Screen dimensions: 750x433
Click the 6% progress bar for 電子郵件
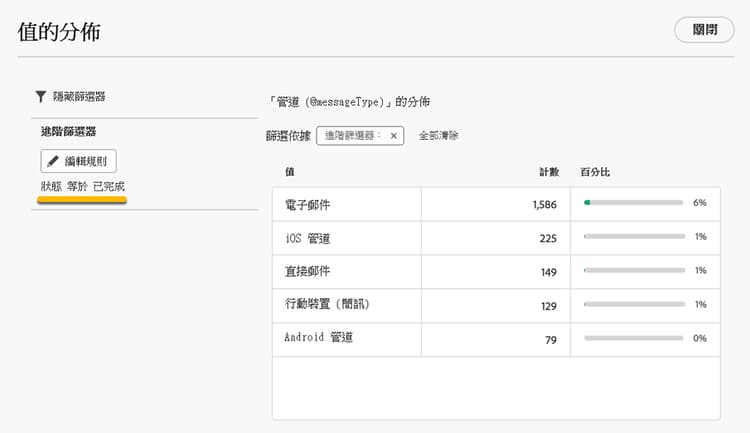point(634,203)
